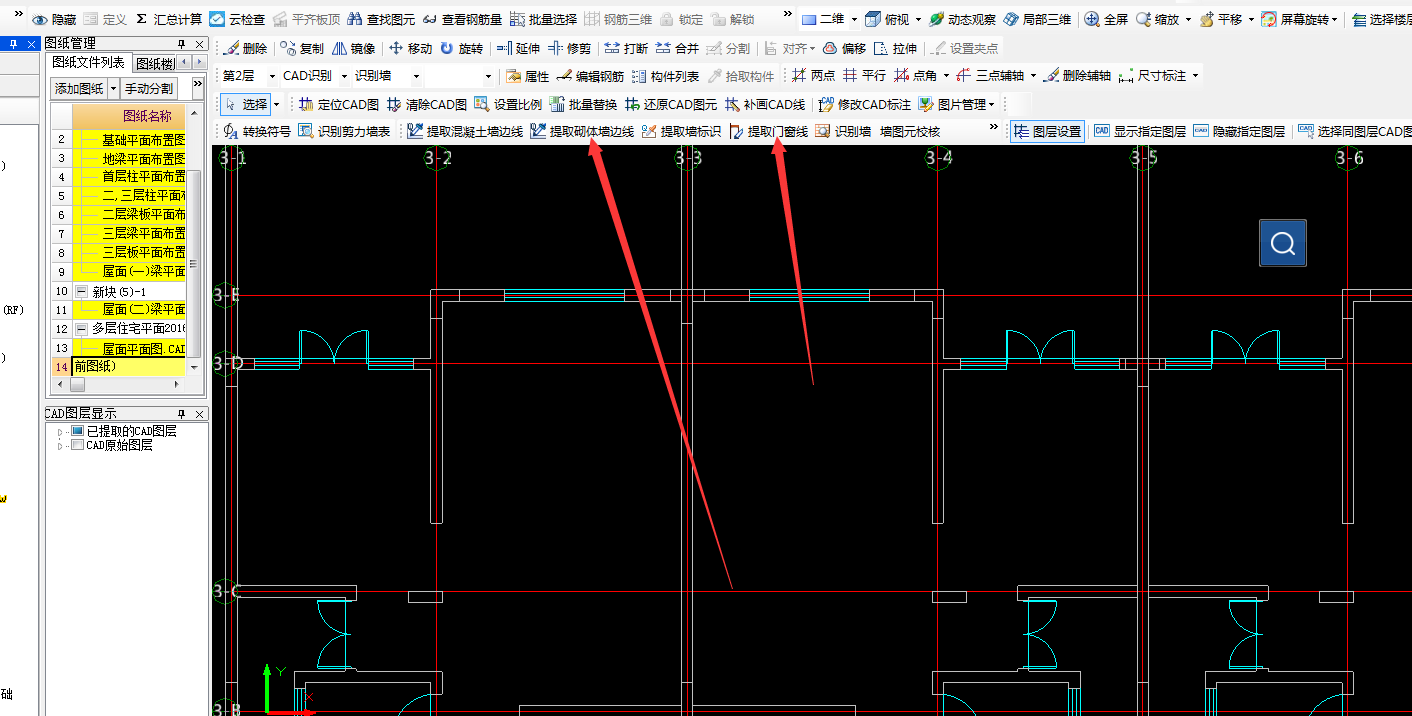Screen dimensions: 1412x716
Task: Run 汇总计算 summary calculation
Action: pos(168,19)
